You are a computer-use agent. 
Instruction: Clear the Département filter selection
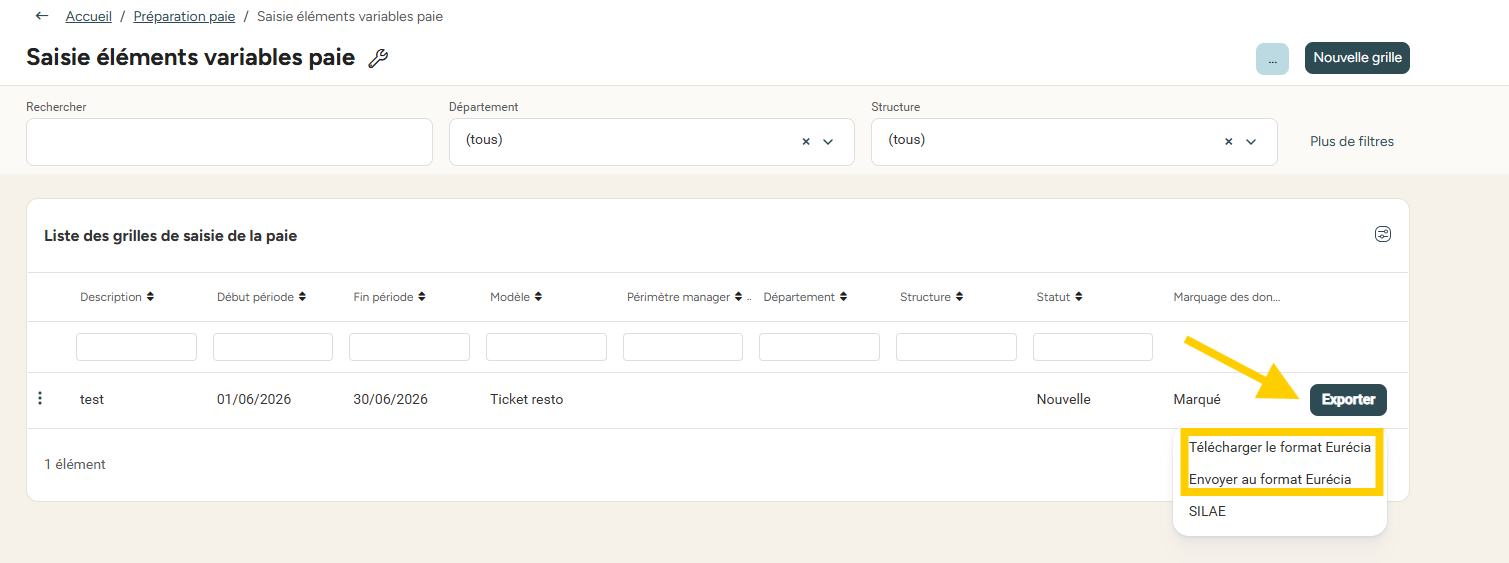pyautogui.click(x=806, y=142)
